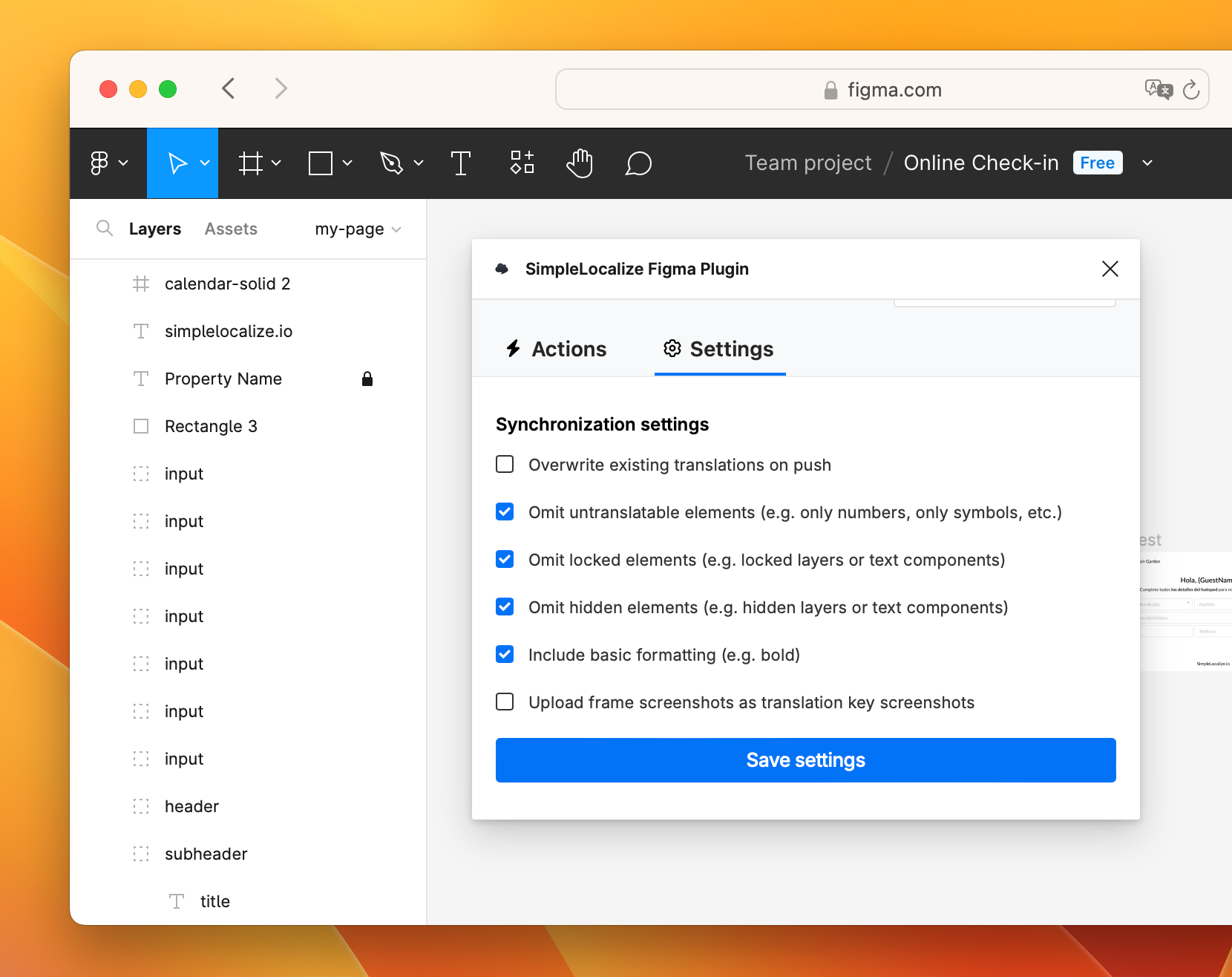Enable Upload frame screenshots option
Image resolution: width=1232 pixels, height=977 pixels.
tap(505, 702)
